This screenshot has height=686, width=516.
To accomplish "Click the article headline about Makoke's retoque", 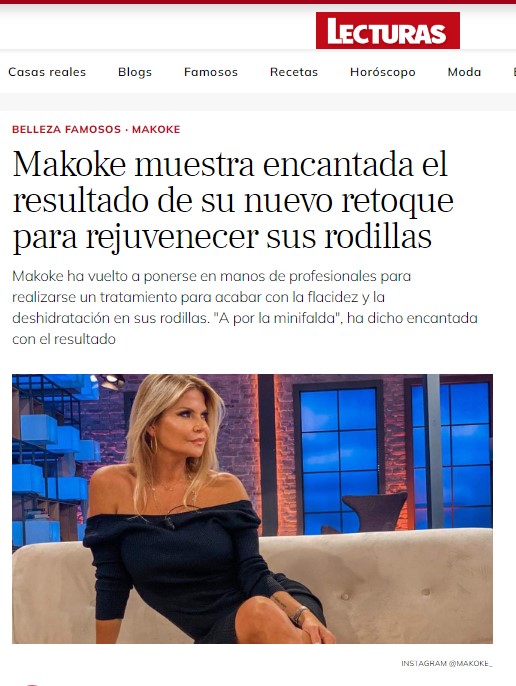I will [x=232, y=200].
